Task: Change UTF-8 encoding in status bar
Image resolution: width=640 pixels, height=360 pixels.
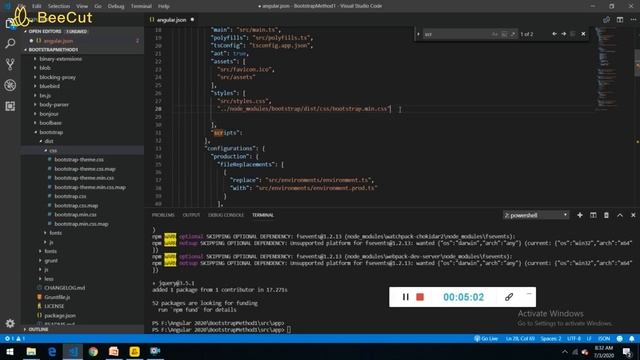Action: coord(574,339)
